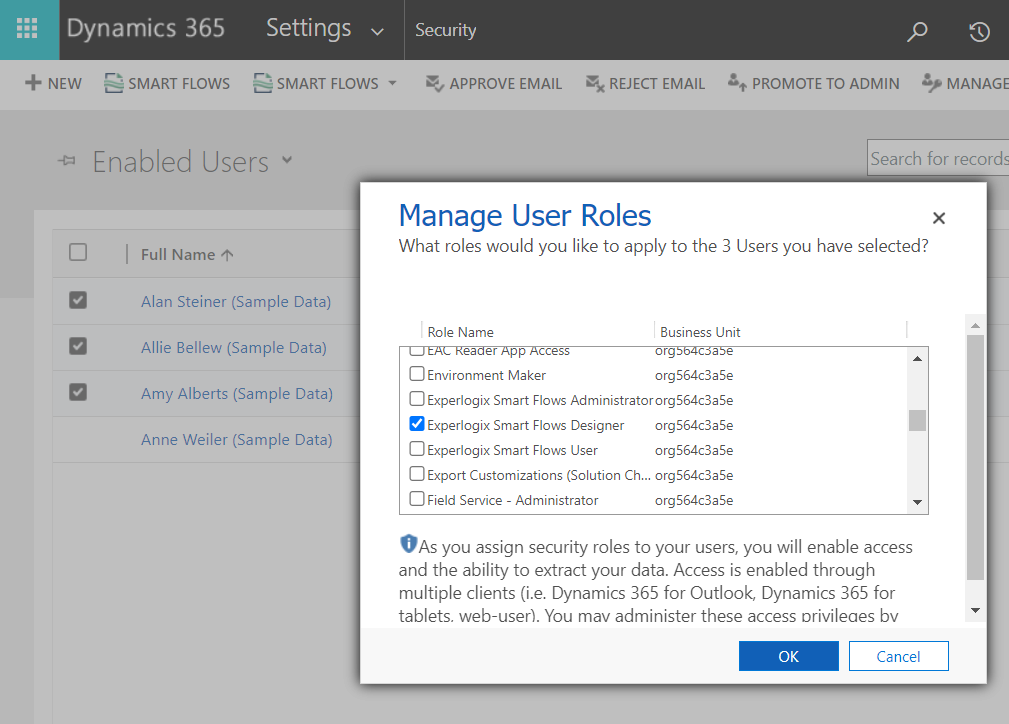Toggle the select-all users checkbox
Viewport: 1009px width, 724px height.
(x=78, y=252)
